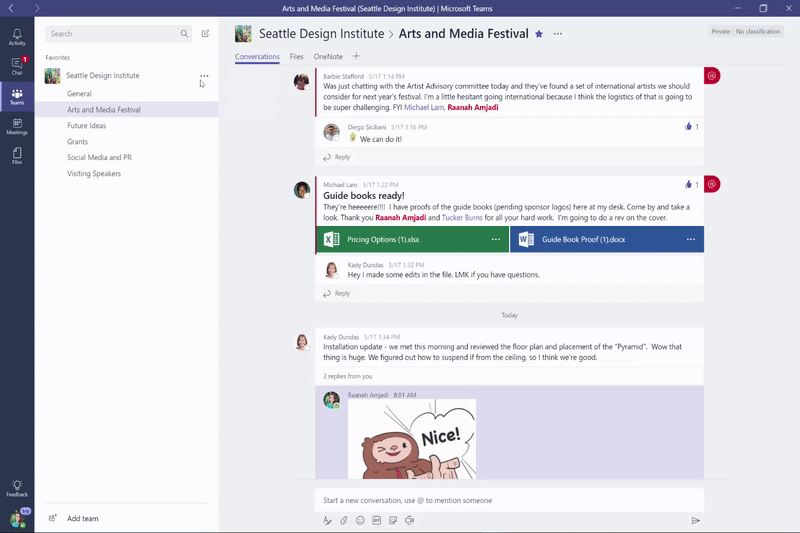
Task: Switch to the OneNote tab
Action: click(328, 57)
